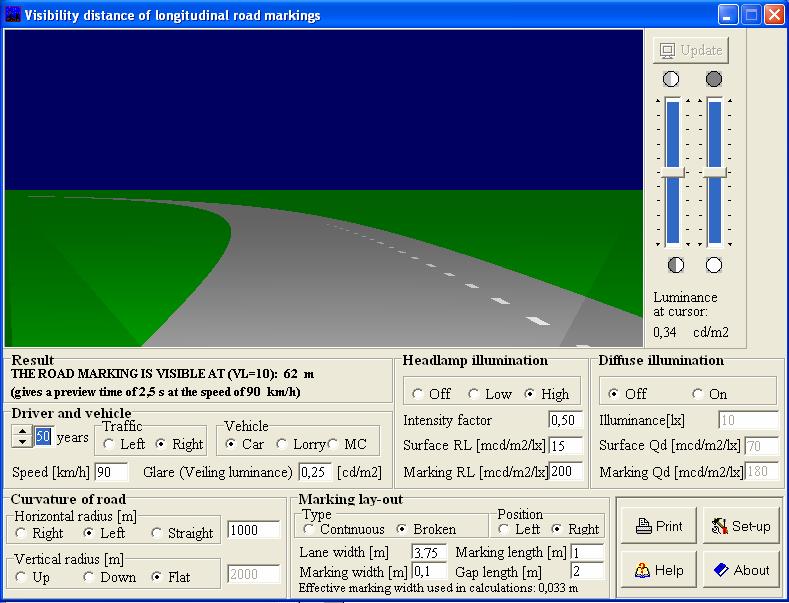Click the Marking RL input field
Viewport: 789px width, 603px height.
(x=566, y=472)
